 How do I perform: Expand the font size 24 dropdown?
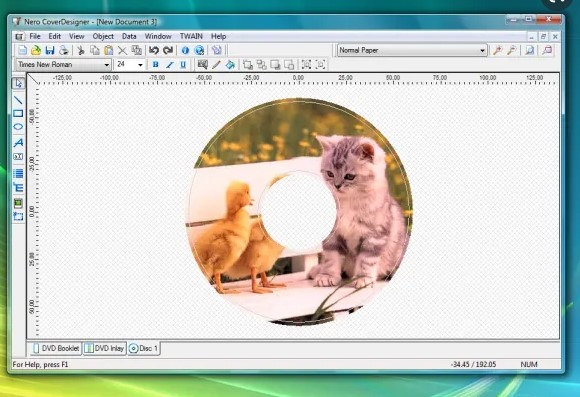(130, 65)
